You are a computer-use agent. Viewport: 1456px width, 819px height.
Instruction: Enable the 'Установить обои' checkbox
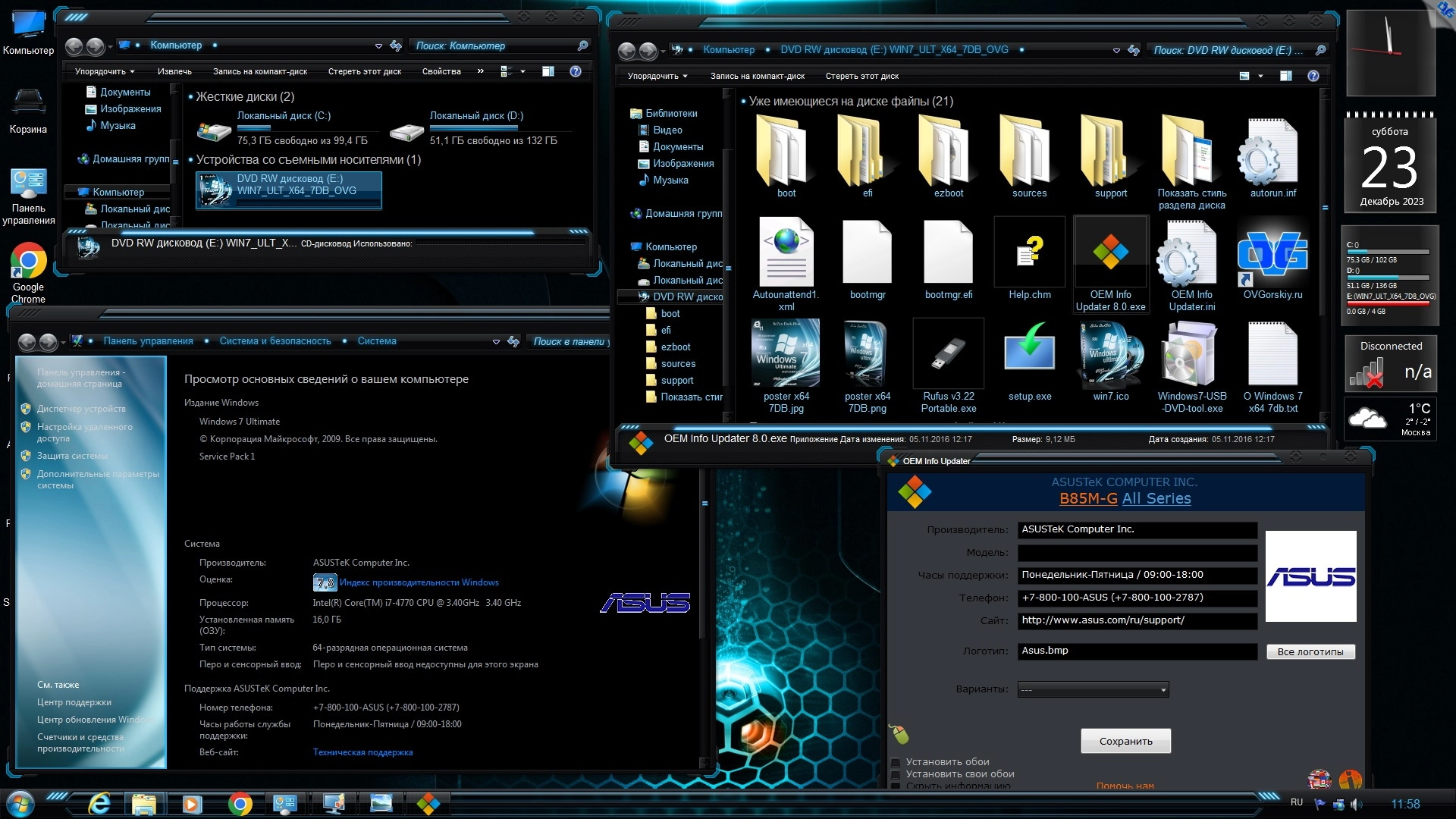point(896,762)
